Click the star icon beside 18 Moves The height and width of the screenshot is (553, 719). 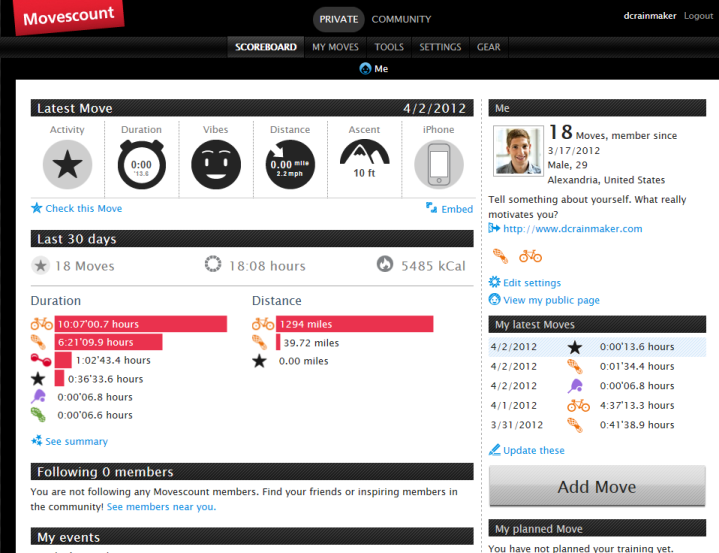(x=40, y=265)
